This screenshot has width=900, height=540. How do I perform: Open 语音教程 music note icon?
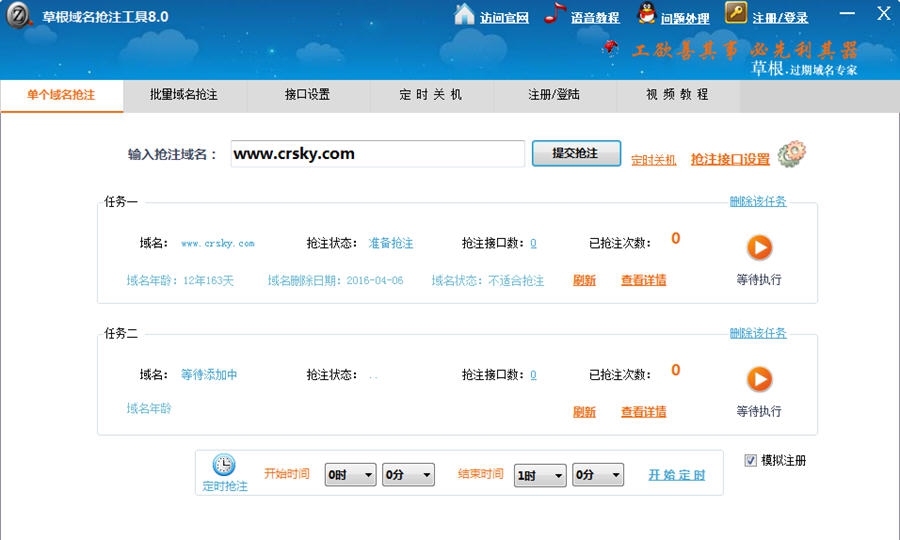click(555, 15)
